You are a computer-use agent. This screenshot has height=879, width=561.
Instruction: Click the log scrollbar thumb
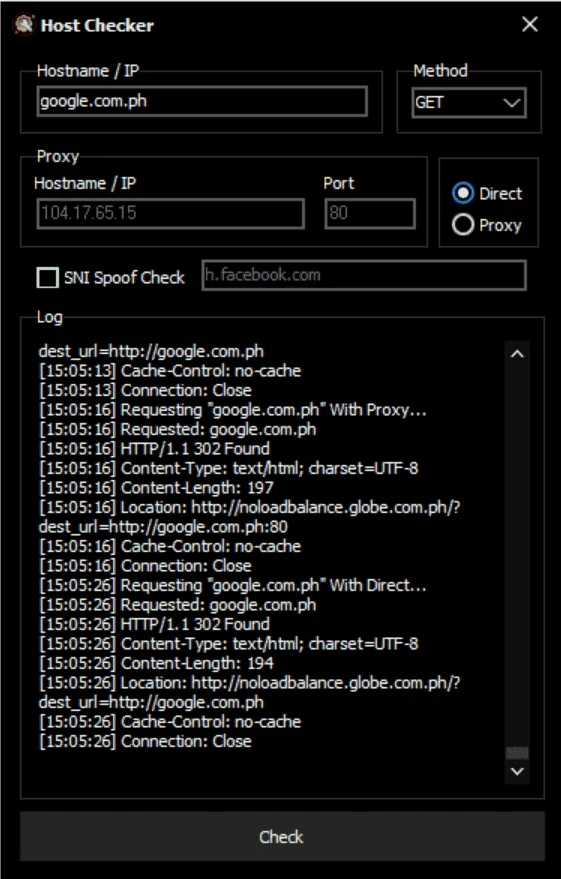[517, 753]
